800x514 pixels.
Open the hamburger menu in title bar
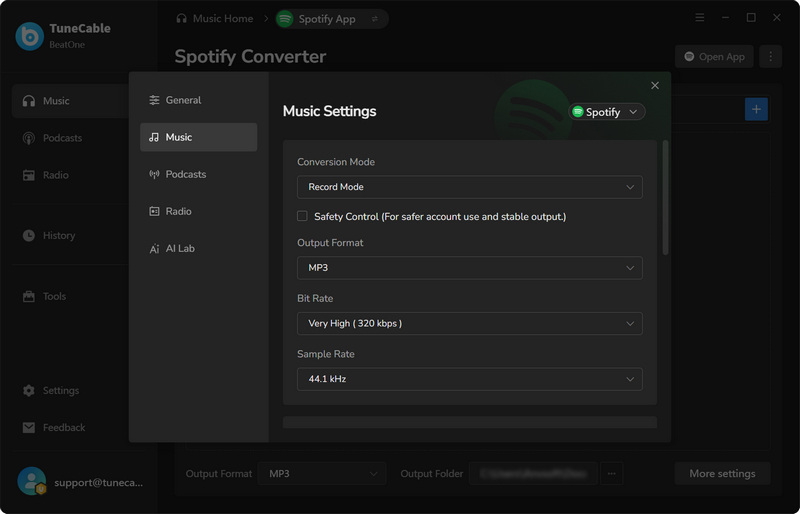[x=699, y=18]
